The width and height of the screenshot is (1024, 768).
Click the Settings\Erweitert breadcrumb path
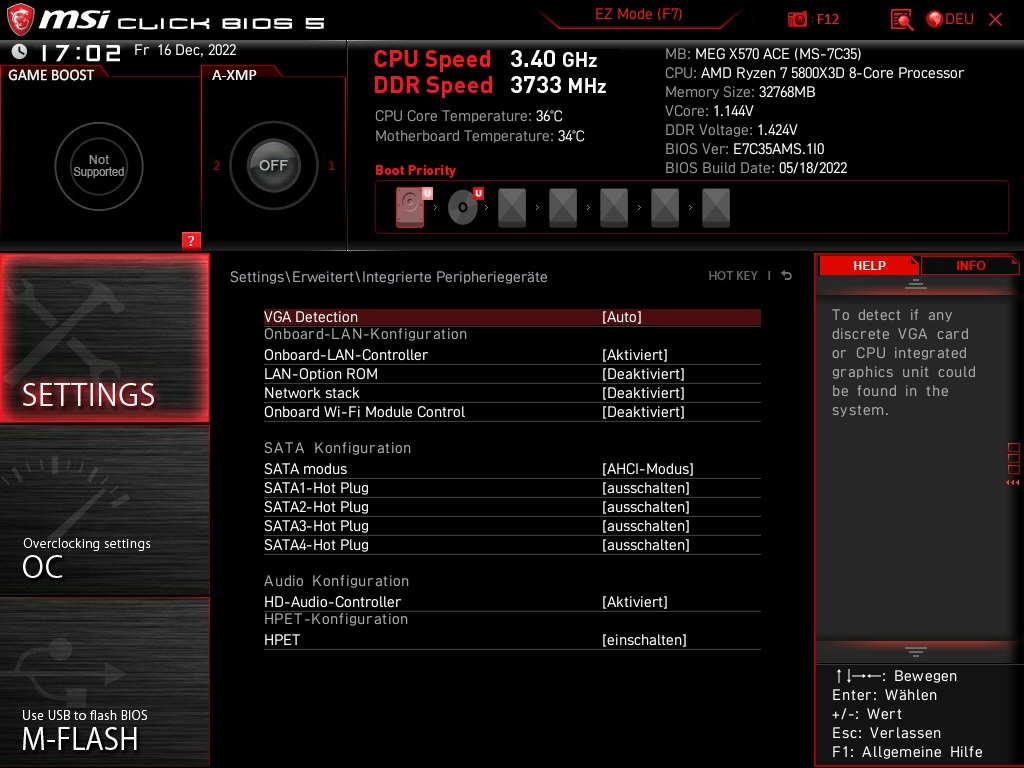(389, 277)
